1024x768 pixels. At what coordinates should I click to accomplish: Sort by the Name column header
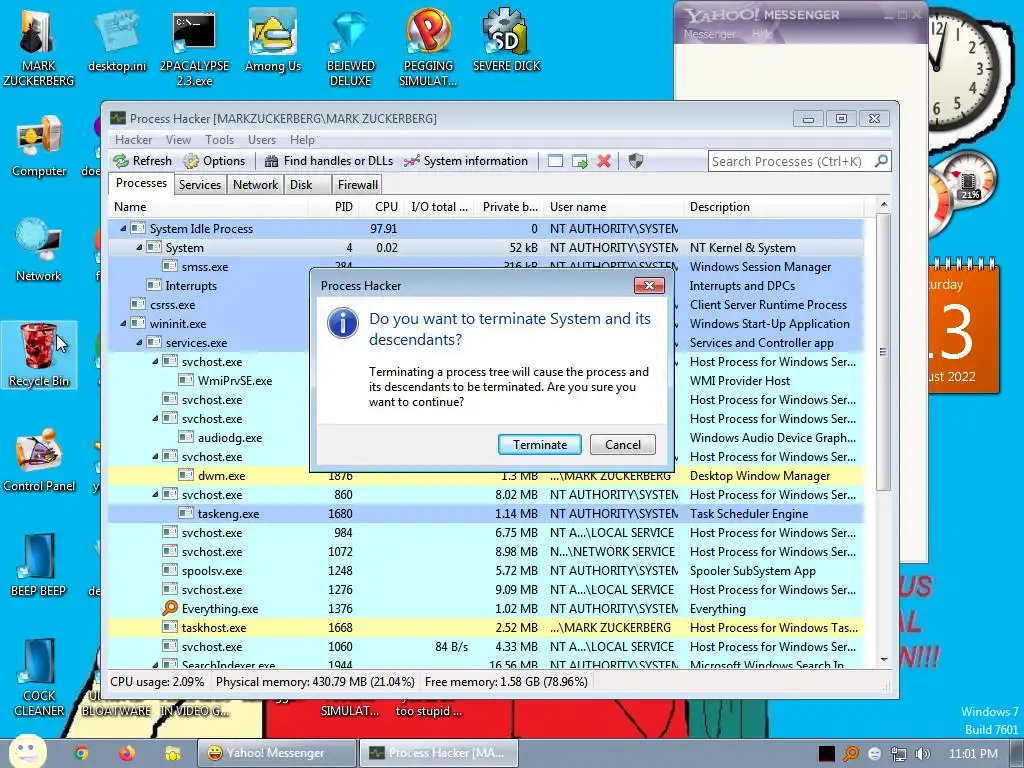[x=208, y=207]
